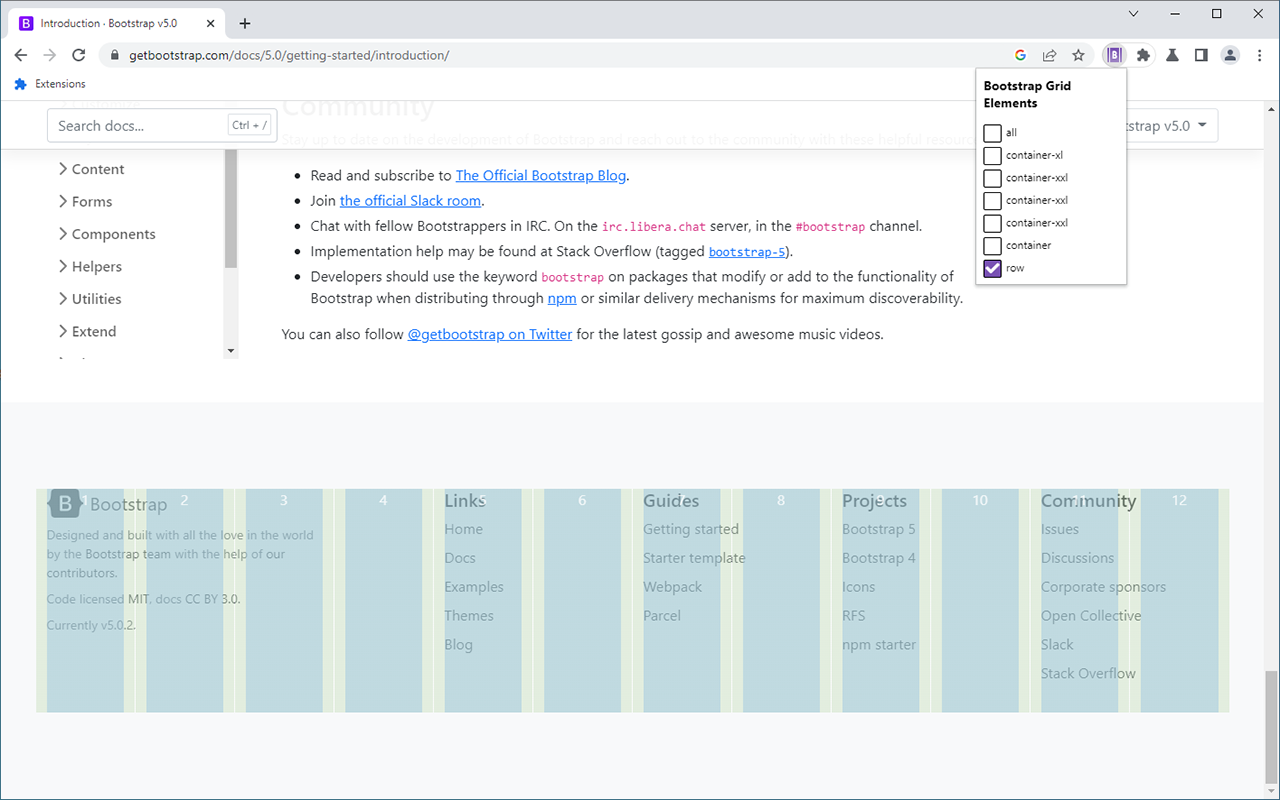The image size is (1280, 800).
Task: Open Stack Overflow footer link
Action: pyautogui.click(x=1088, y=674)
